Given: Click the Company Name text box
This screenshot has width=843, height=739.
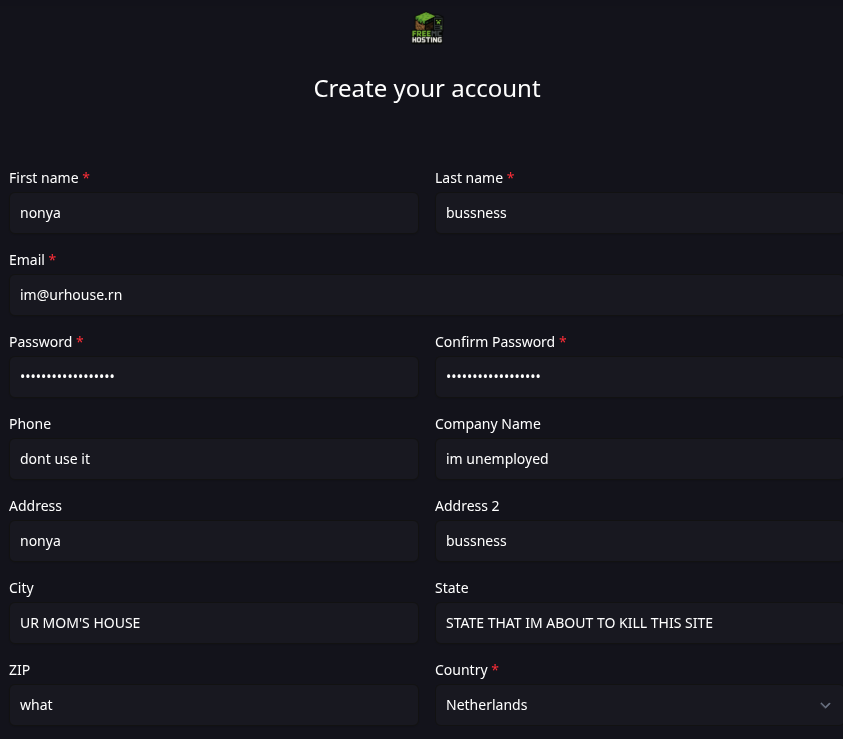Looking at the screenshot, I should click(x=638, y=459).
